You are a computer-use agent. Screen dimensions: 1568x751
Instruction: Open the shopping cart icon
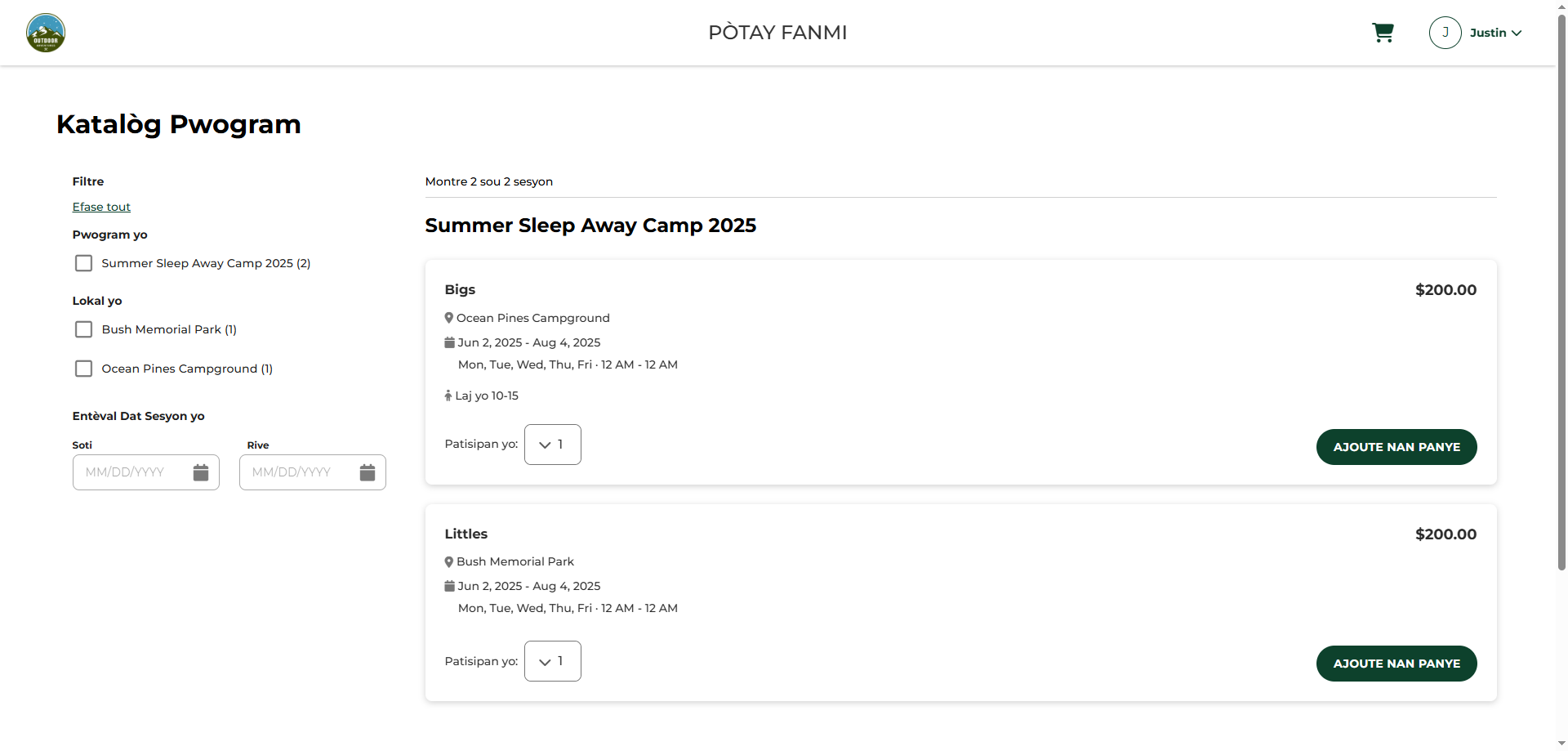tap(1383, 33)
